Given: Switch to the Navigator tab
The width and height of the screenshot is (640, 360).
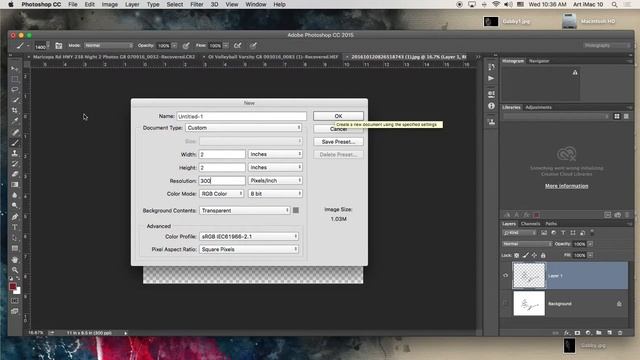Looking at the screenshot, I should (x=539, y=61).
